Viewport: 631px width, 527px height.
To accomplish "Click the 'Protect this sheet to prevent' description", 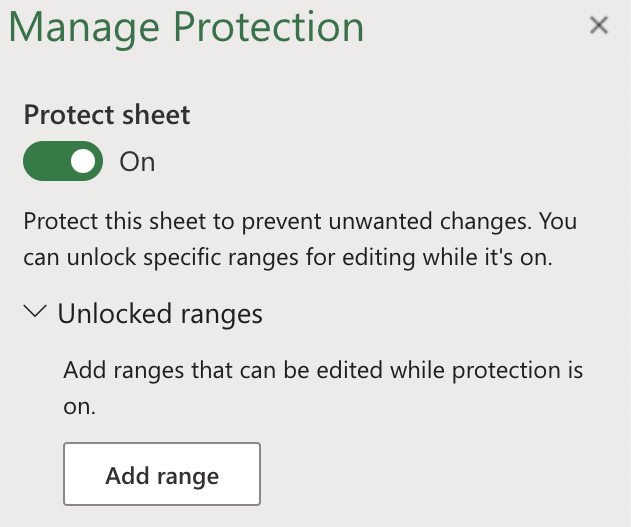I will (x=300, y=221).
